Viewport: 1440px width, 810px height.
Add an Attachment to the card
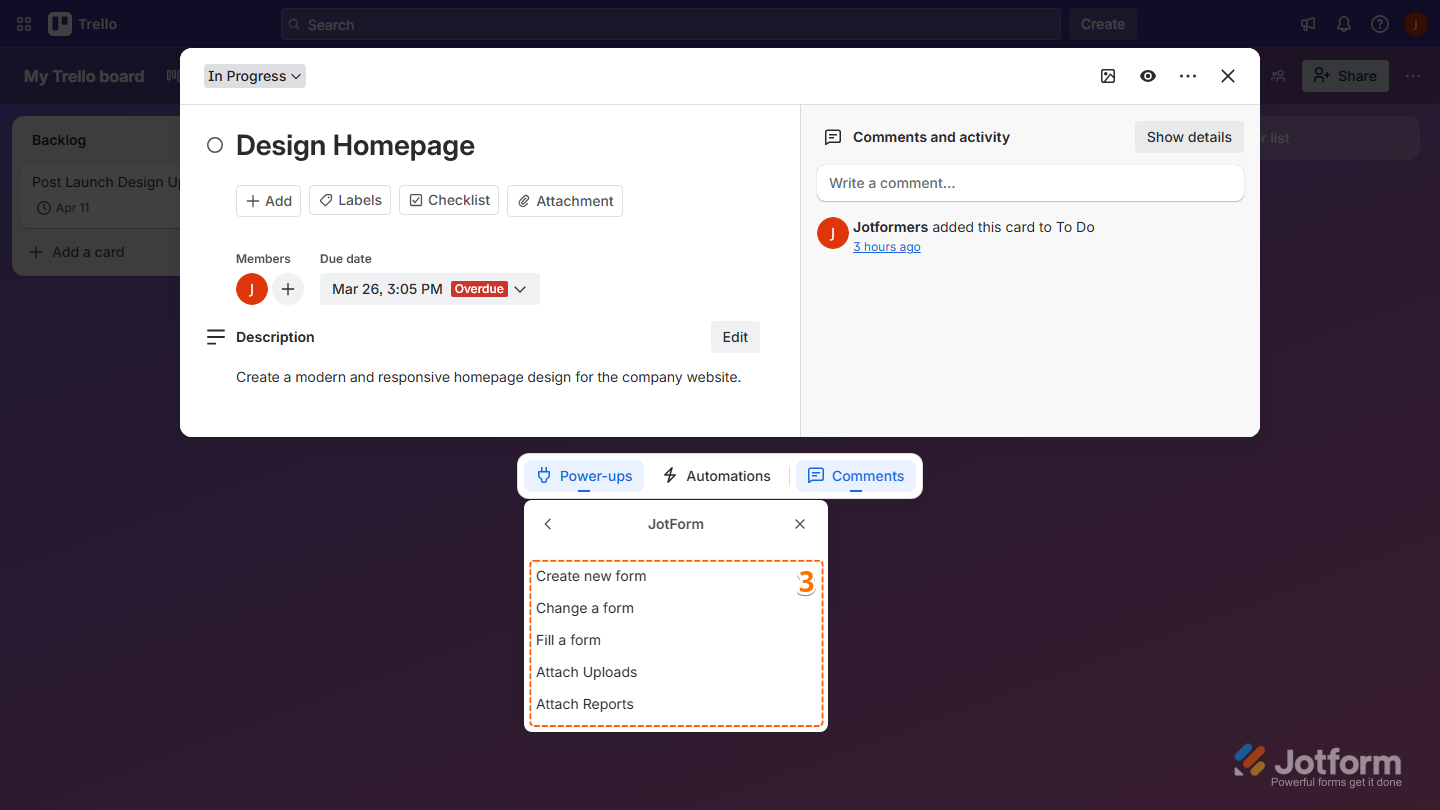pyautogui.click(x=565, y=201)
